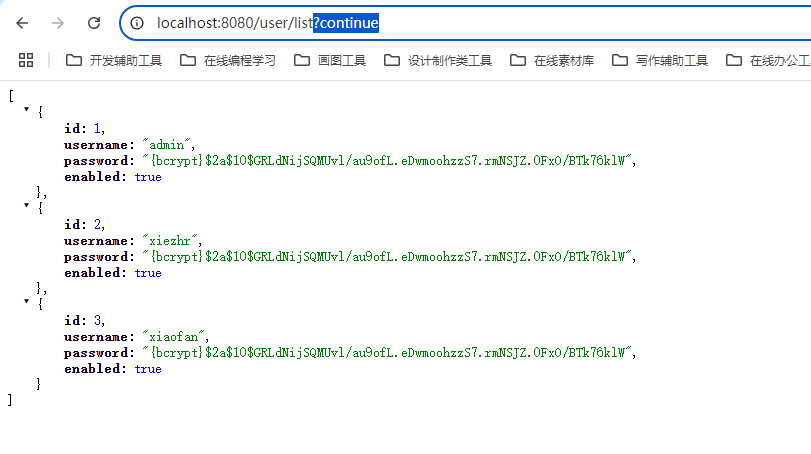Click the id value 1

[x=97, y=129]
